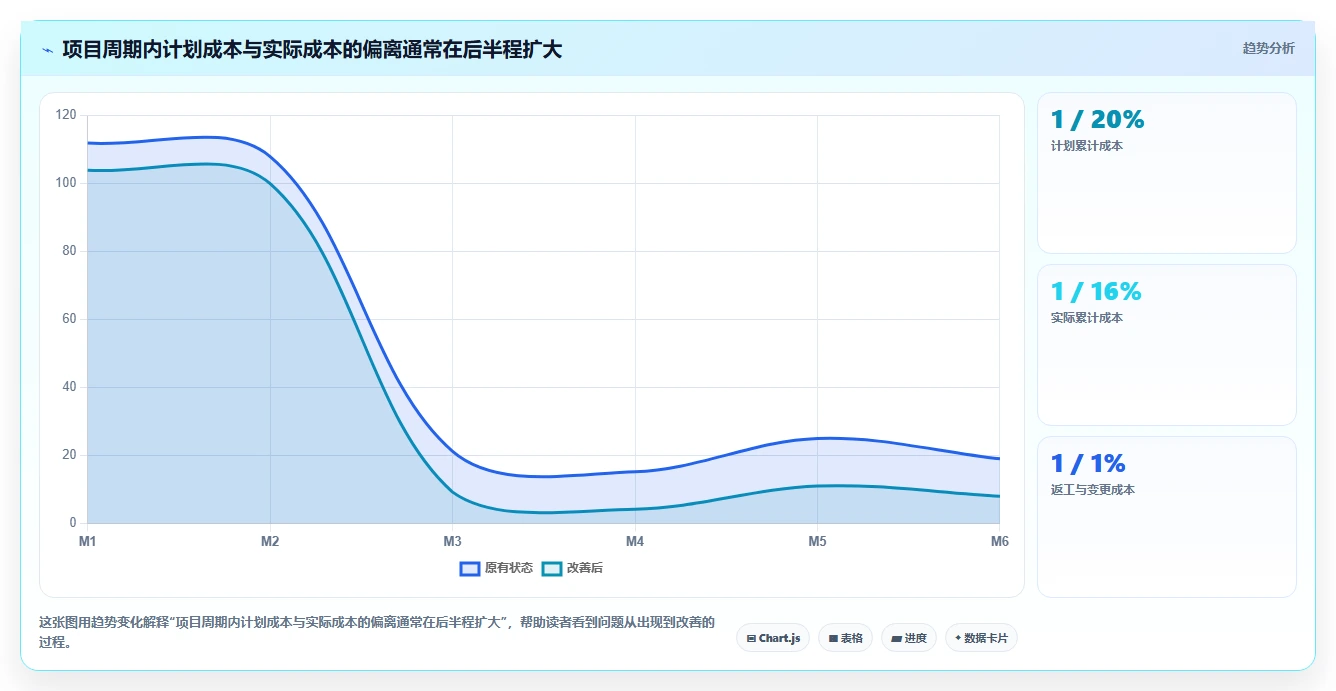Click the 20 y-axis value
Viewport: 1336px width, 691px height.
pyautogui.click(x=69, y=455)
